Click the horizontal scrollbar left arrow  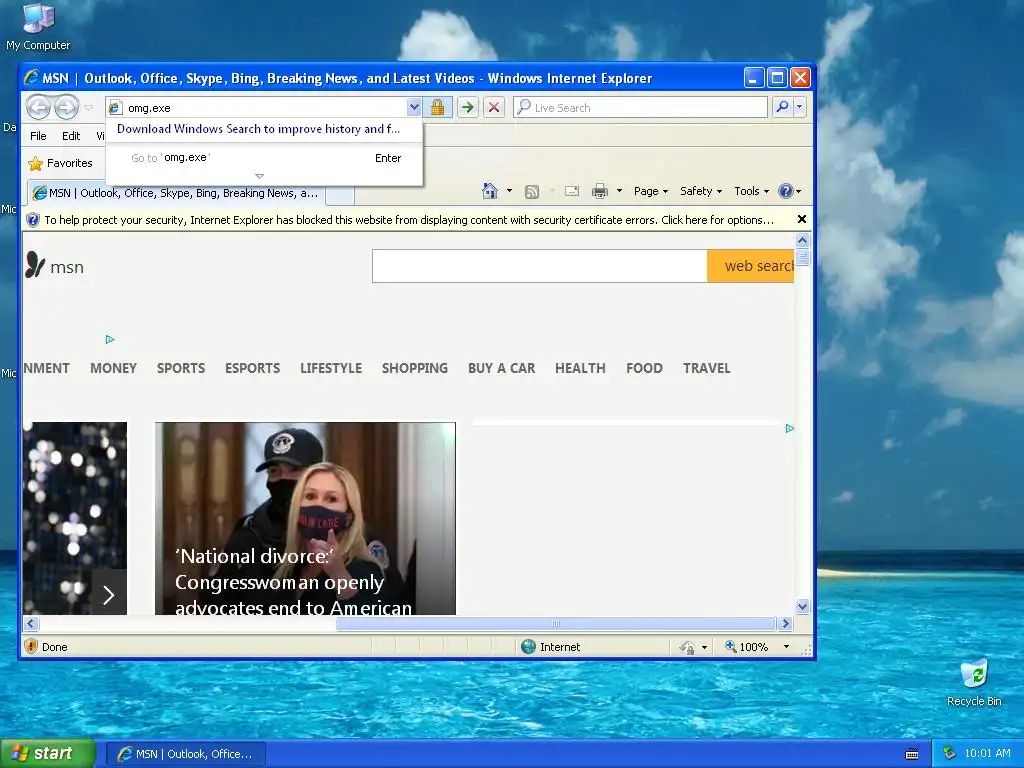pos(31,624)
